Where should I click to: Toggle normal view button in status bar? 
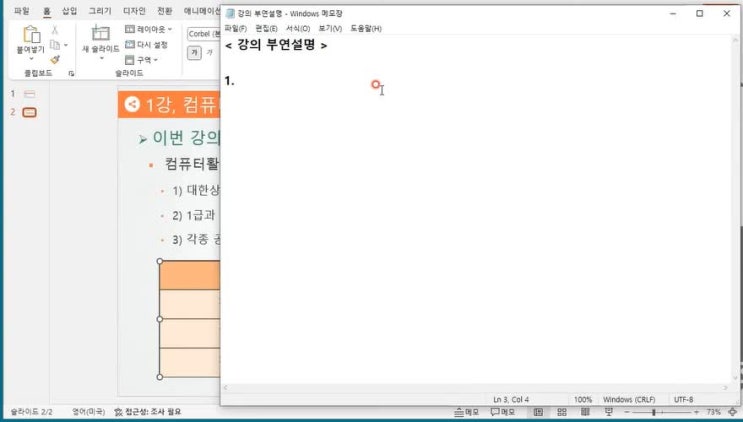pyautogui.click(x=538, y=412)
